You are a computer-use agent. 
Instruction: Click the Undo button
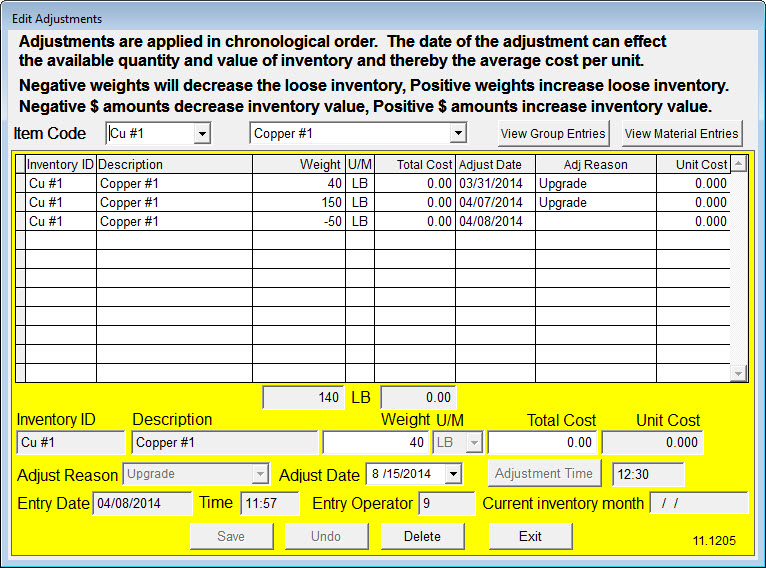[326, 536]
